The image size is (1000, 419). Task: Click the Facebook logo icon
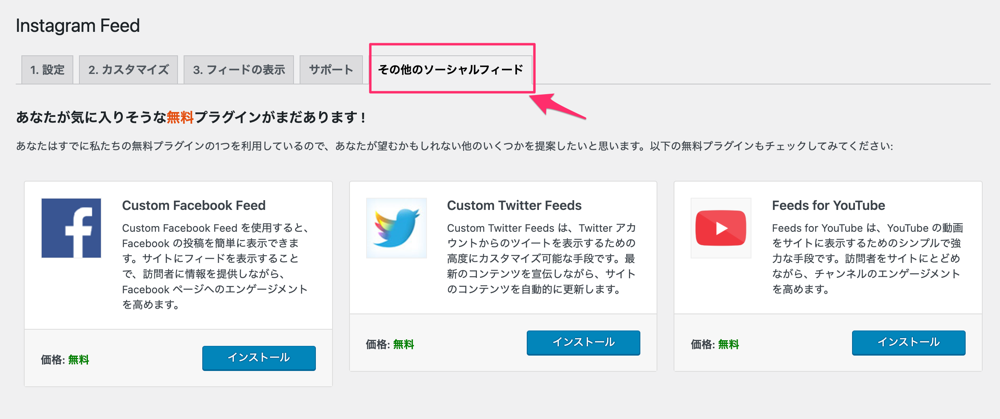point(71,228)
